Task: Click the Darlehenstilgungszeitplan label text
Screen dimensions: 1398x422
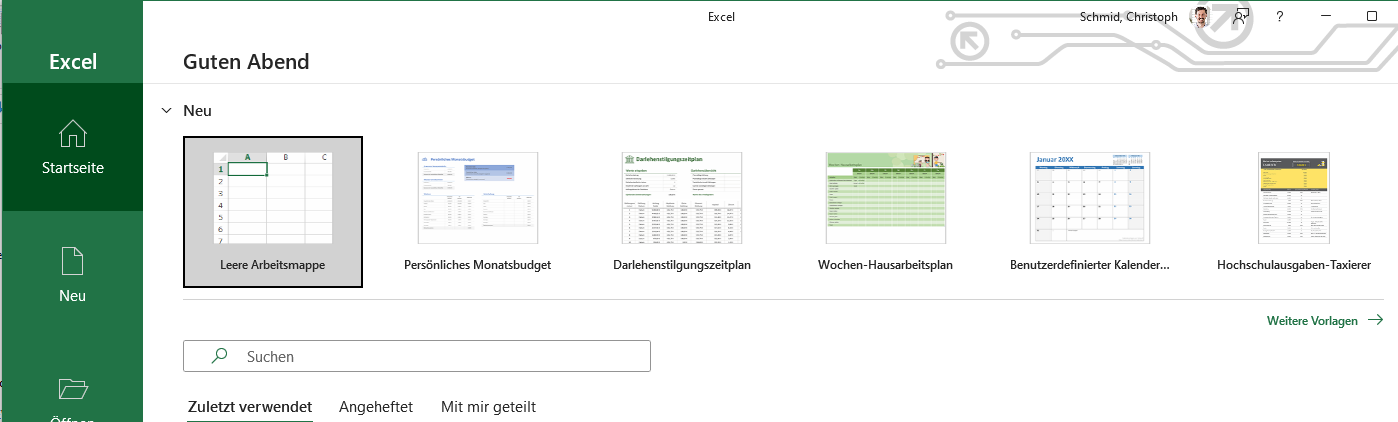Action: (682, 265)
